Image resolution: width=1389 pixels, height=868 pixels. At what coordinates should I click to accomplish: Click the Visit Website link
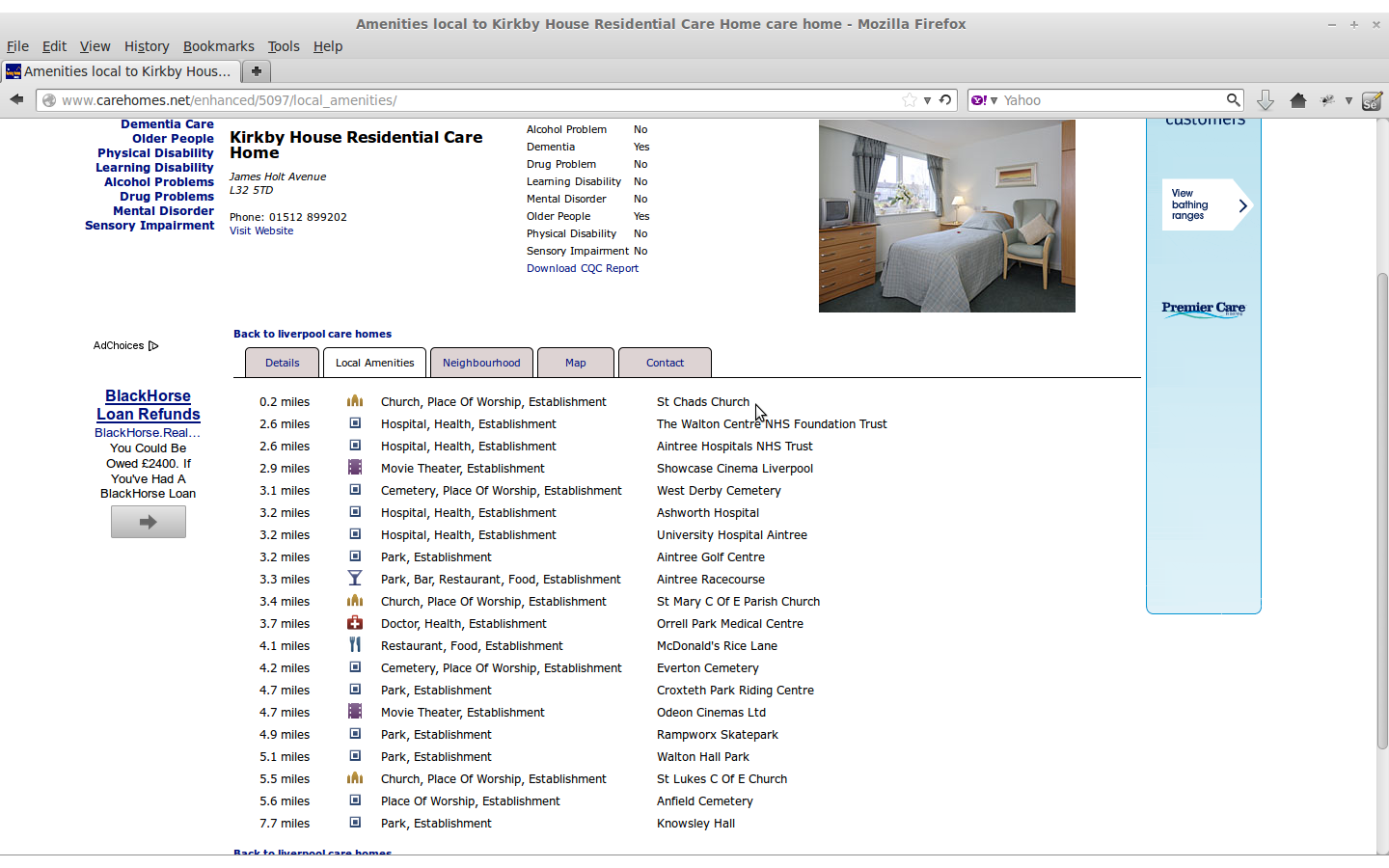pyautogui.click(x=260, y=231)
